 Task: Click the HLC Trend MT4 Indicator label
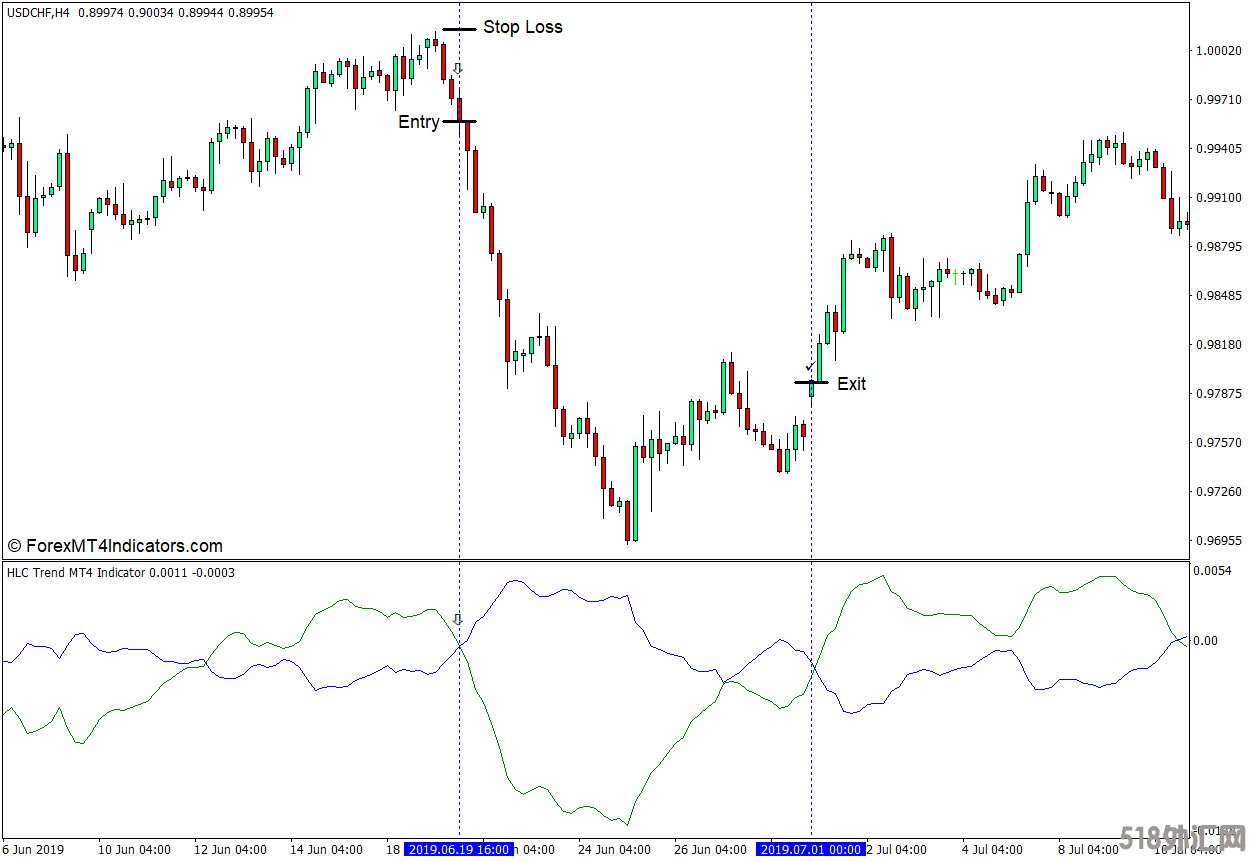tap(75, 572)
